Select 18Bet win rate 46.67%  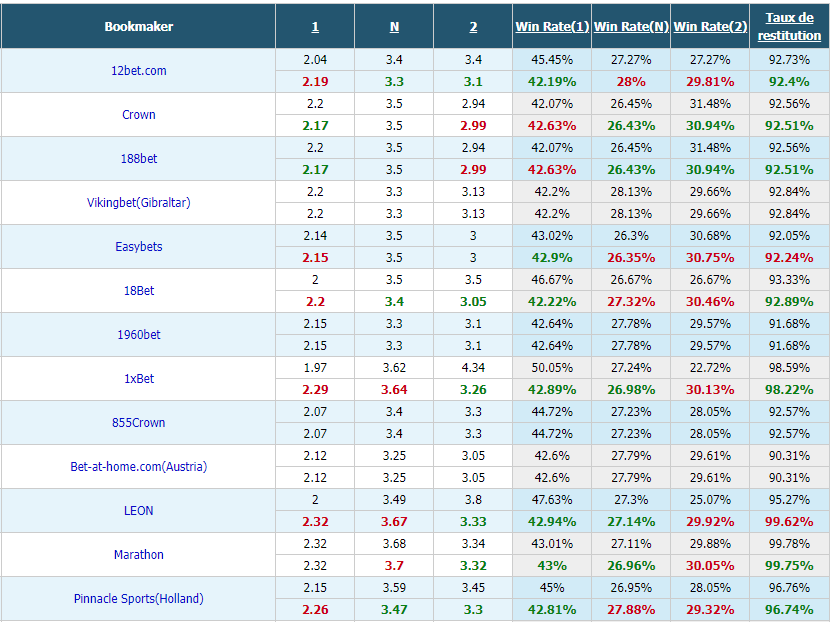(552, 280)
